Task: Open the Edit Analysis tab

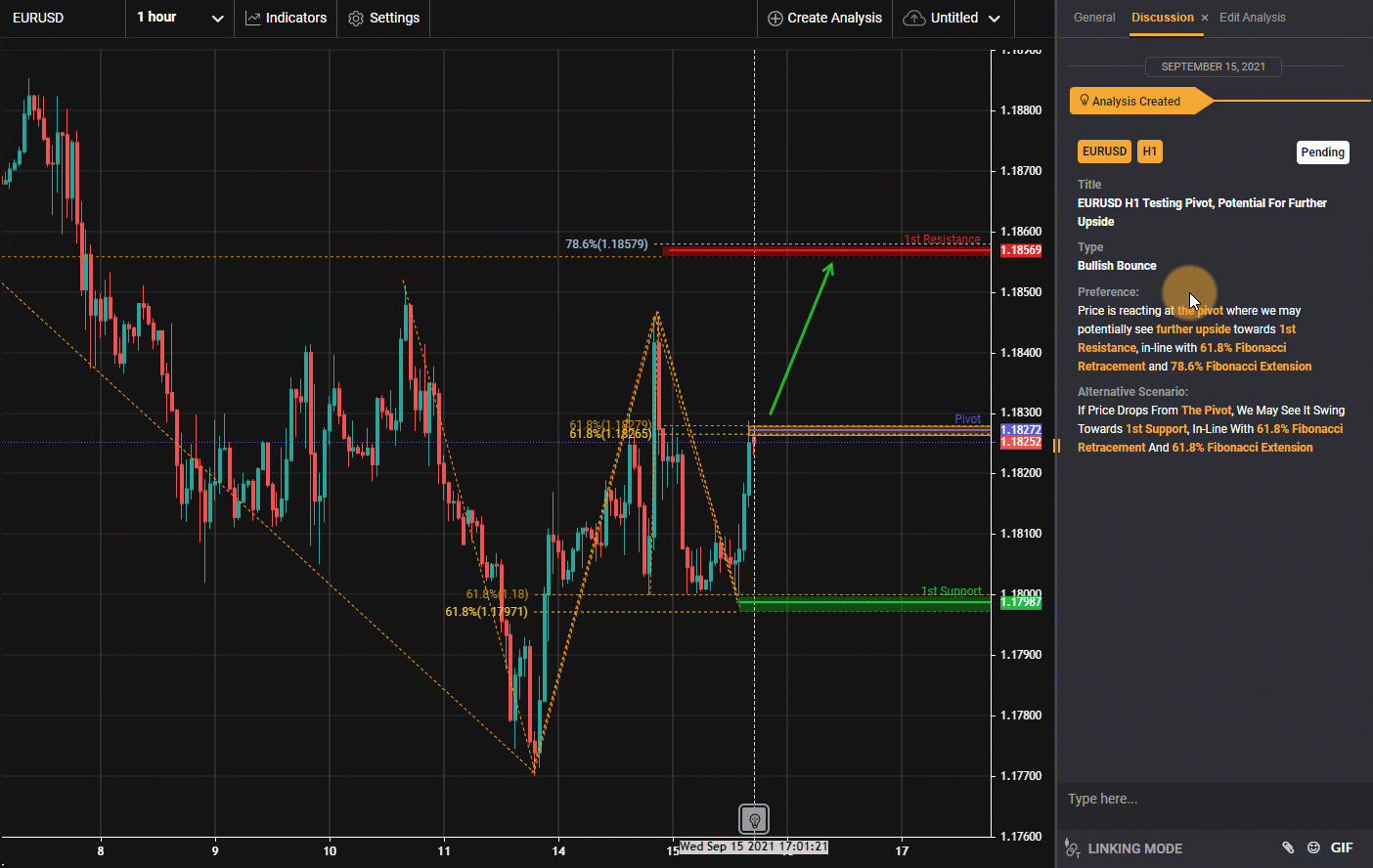Action: click(x=1252, y=18)
